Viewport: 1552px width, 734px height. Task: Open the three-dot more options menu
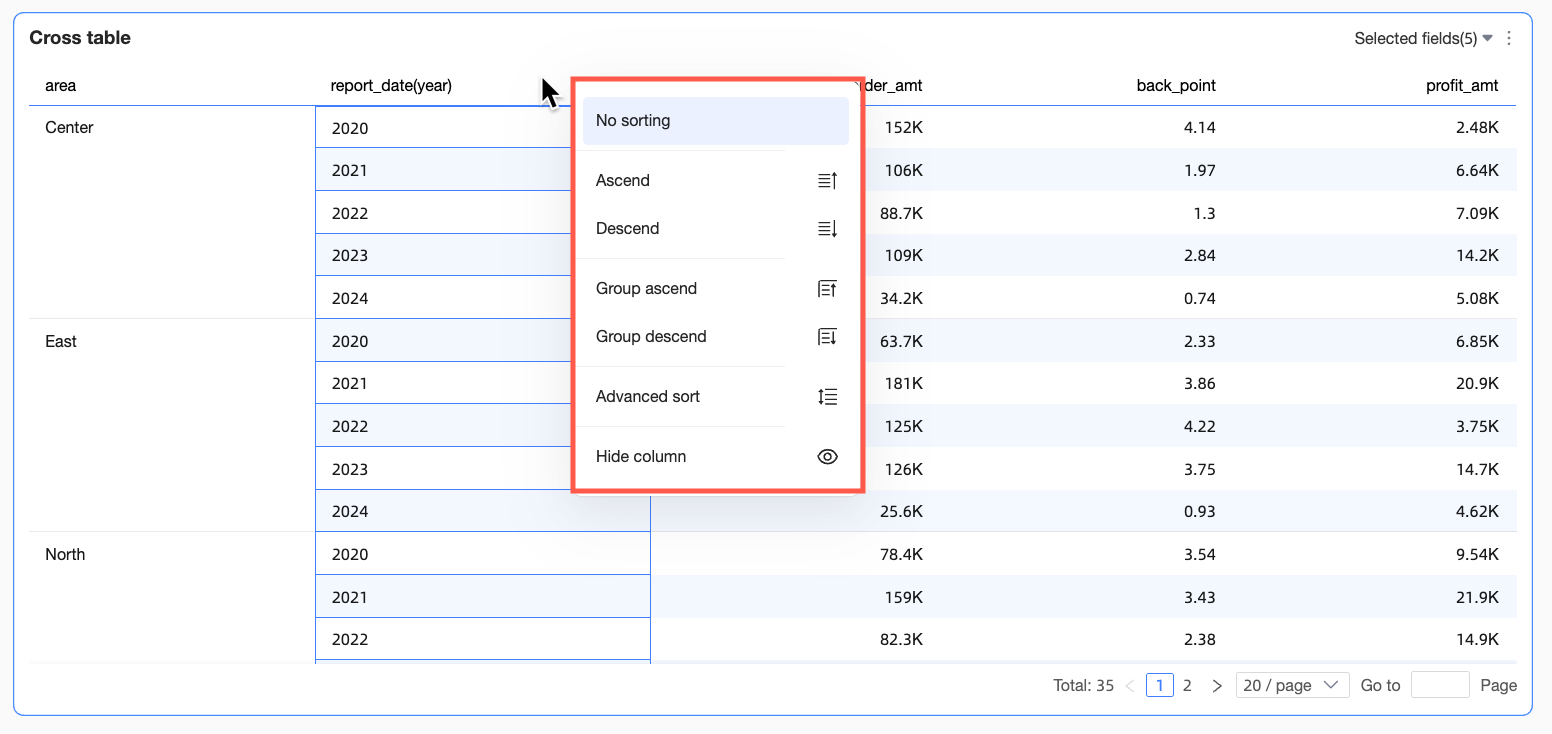[1509, 39]
